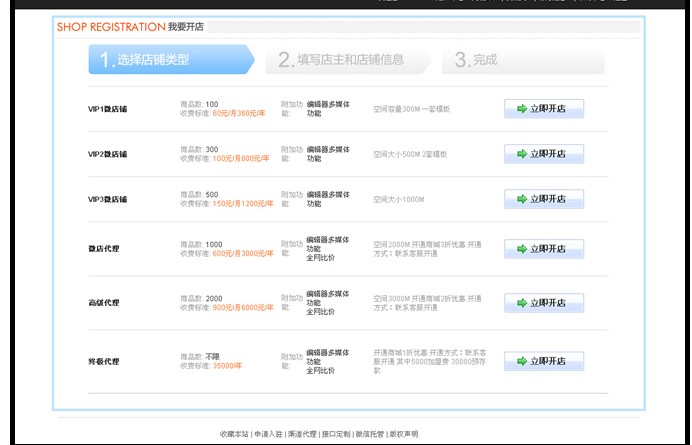Click 空间大小1000M description
Screen dimensions: 692x445
pos(399,200)
